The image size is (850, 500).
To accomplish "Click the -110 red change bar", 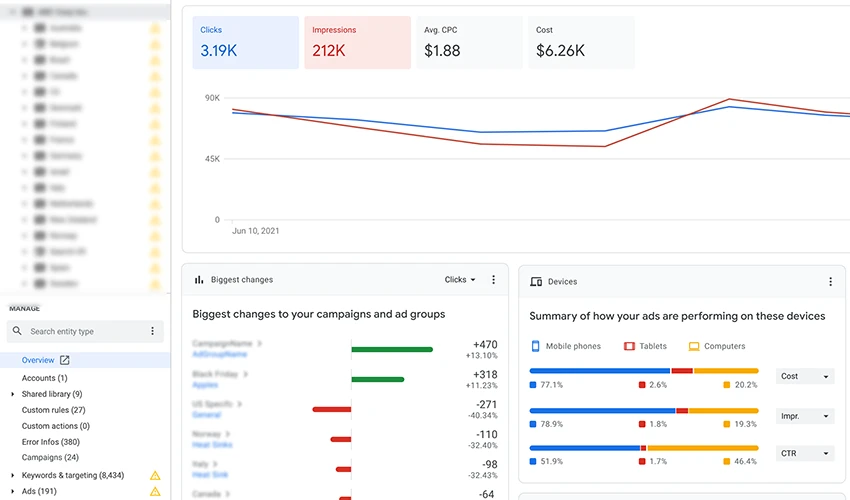I will (341, 439).
